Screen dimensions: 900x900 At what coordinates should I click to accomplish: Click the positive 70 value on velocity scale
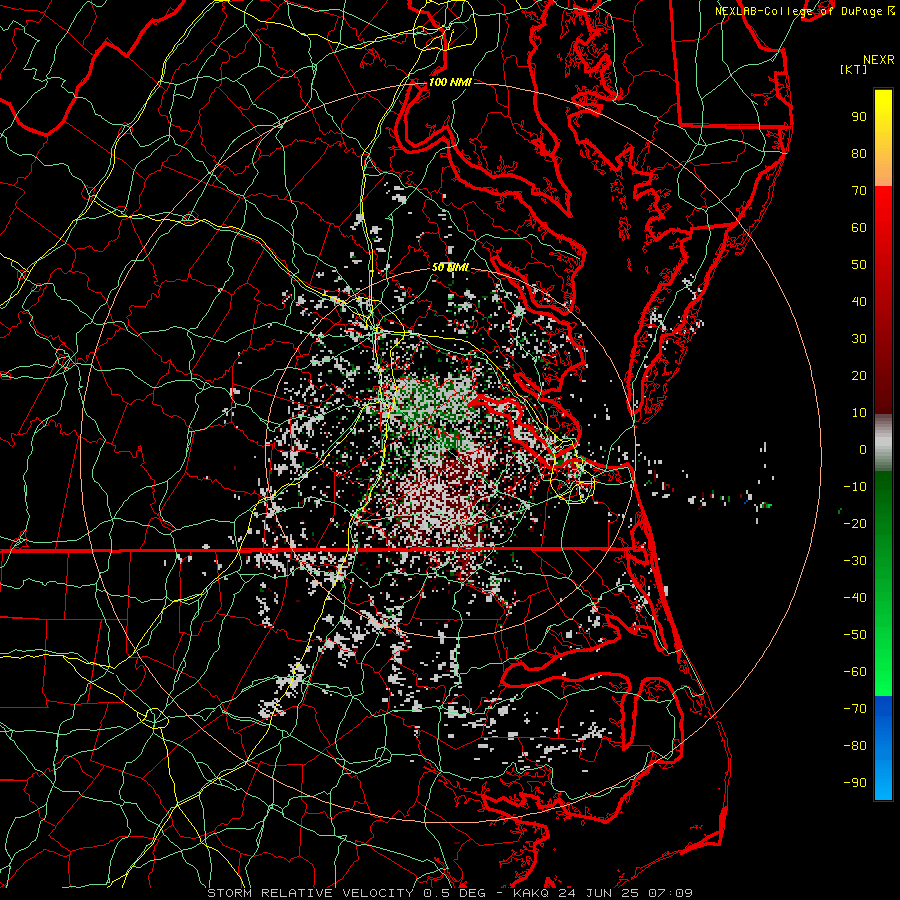(859, 191)
